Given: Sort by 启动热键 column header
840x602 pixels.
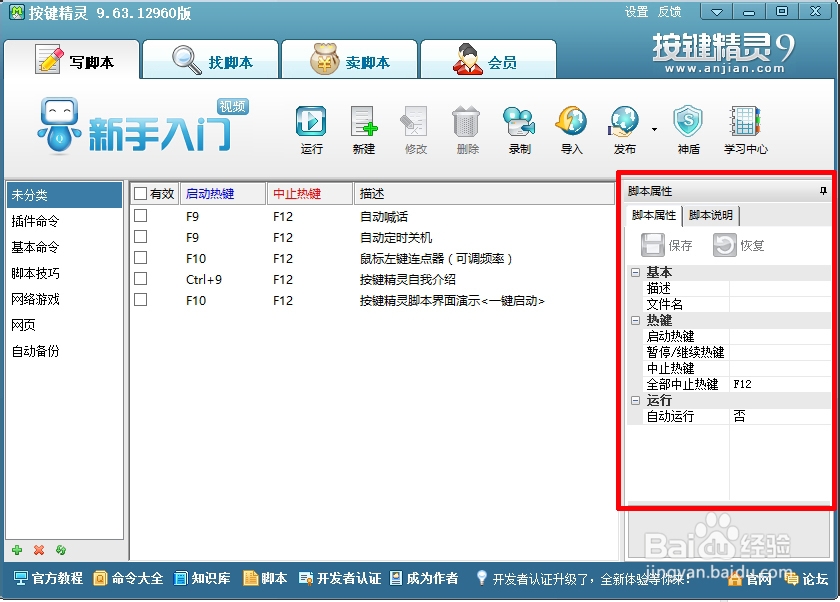Looking at the screenshot, I should pyautogui.click(x=223, y=193).
